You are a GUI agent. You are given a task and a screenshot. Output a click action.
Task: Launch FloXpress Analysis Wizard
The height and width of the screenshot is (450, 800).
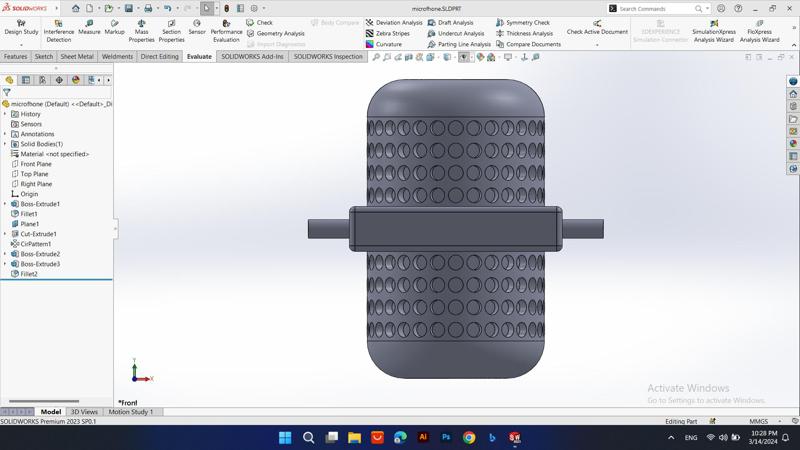pos(759,31)
